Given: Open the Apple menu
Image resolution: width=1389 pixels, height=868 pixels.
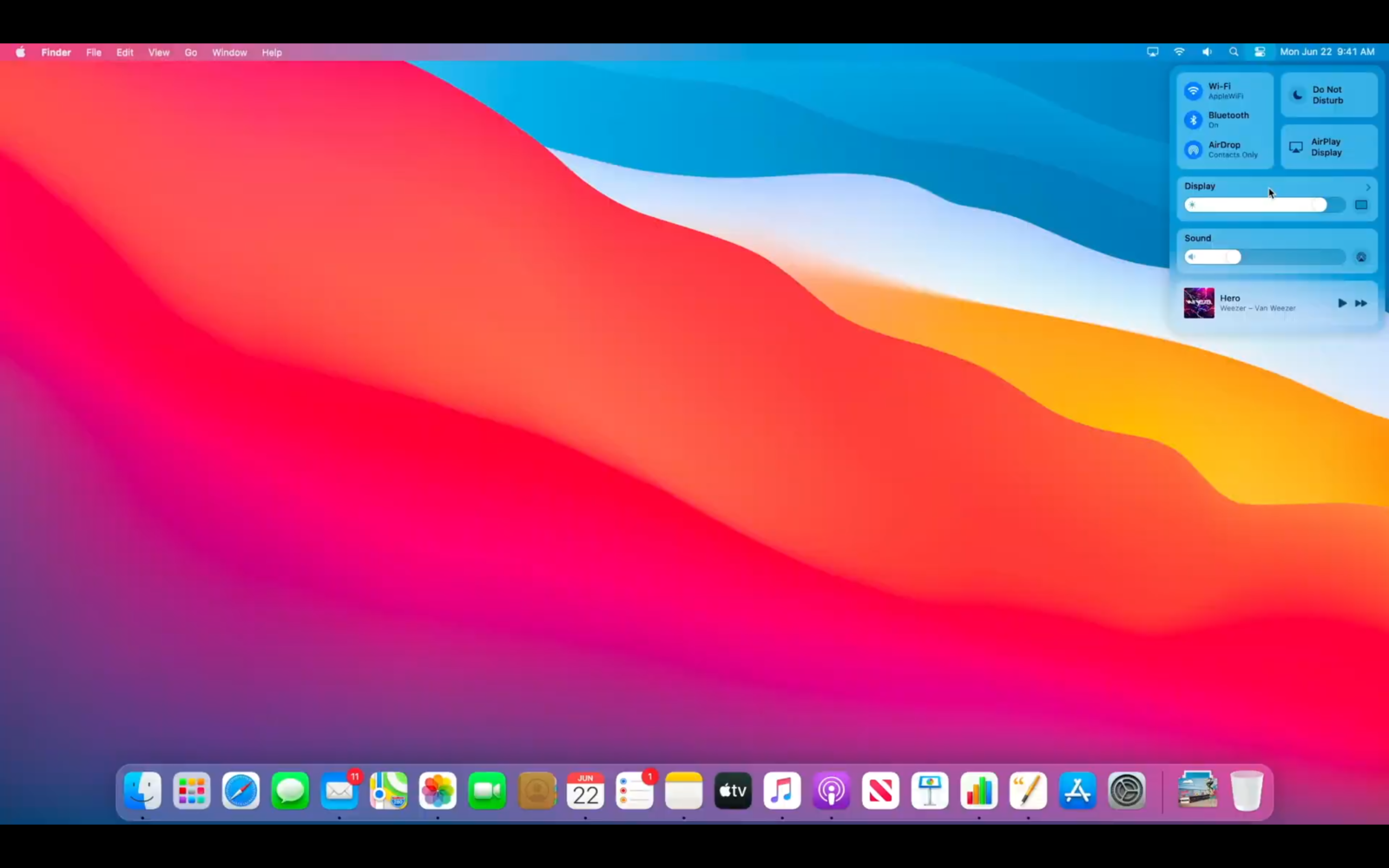Looking at the screenshot, I should [19, 52].
